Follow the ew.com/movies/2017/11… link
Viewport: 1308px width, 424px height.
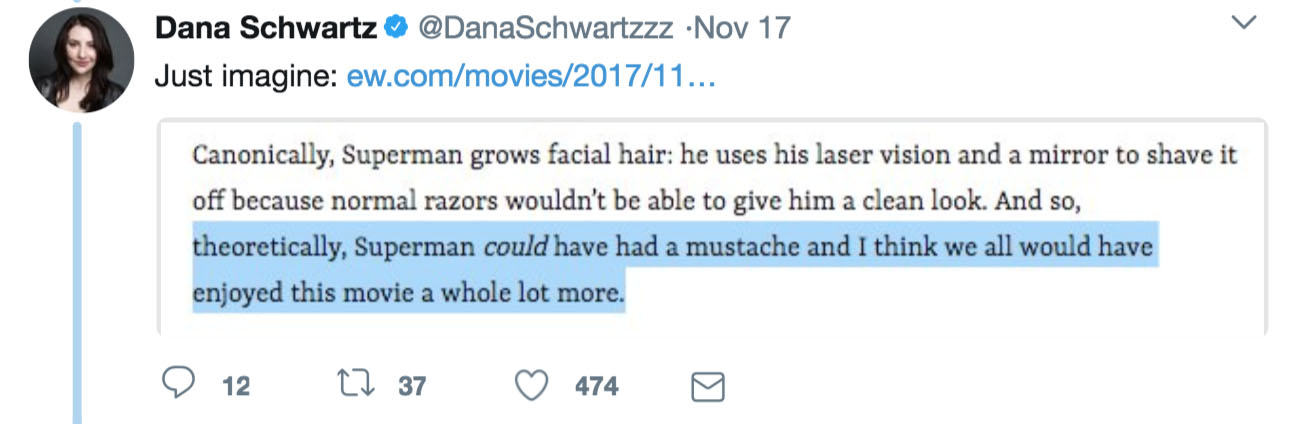click(530, 78)
